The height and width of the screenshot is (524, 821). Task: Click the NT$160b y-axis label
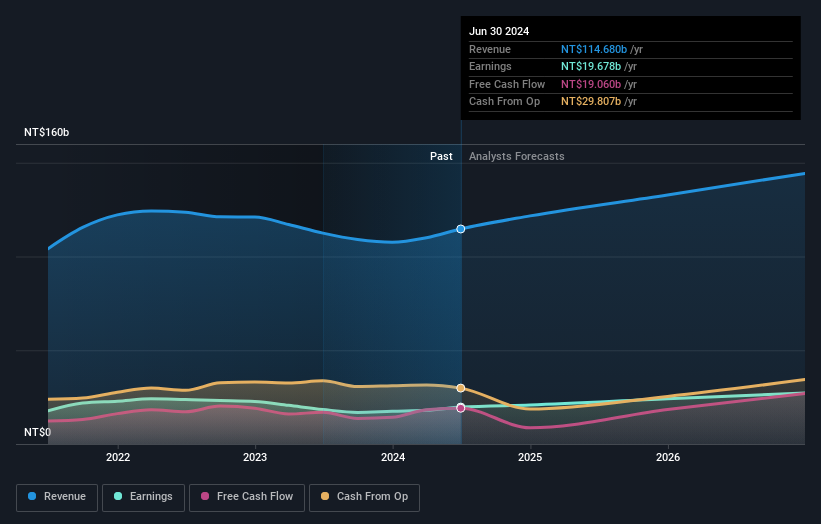[x=47, y=132]
